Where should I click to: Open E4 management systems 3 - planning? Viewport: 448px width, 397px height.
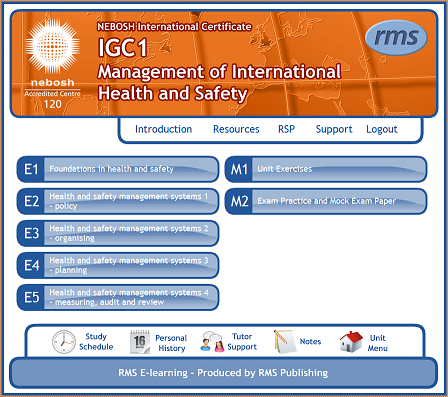click(118, 265)
